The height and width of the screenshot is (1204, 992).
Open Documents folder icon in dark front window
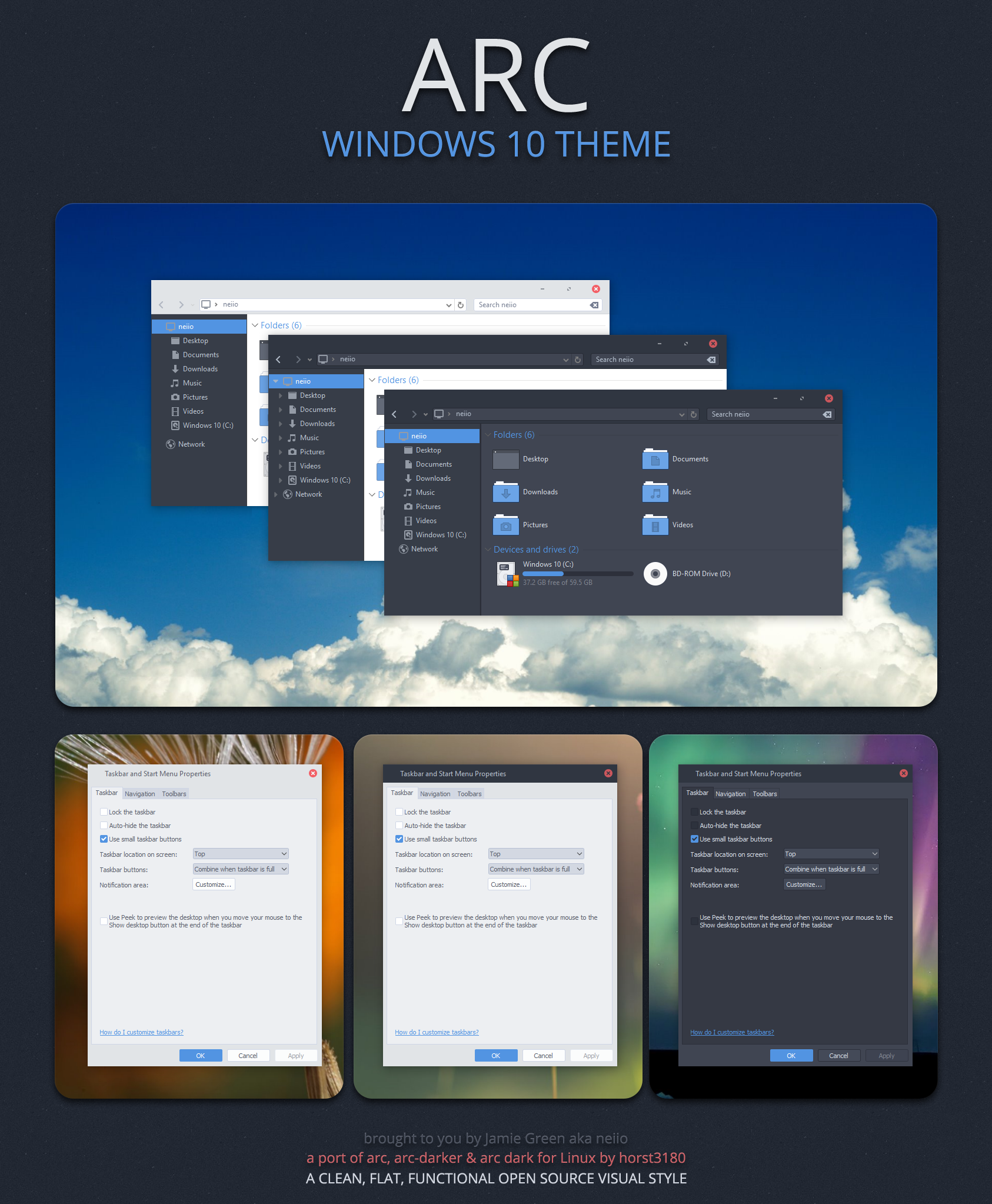tap(655, 459)
